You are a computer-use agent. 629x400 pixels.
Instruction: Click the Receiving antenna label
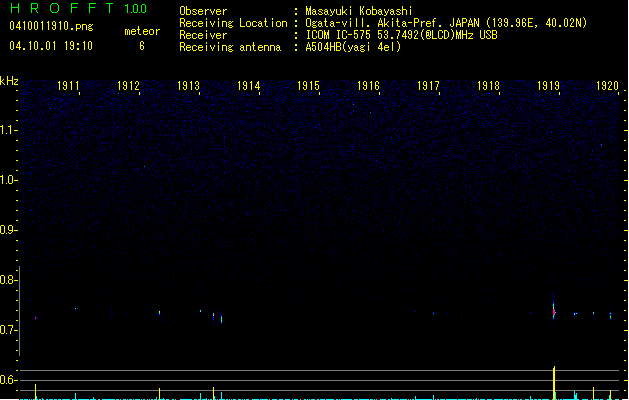230,47
